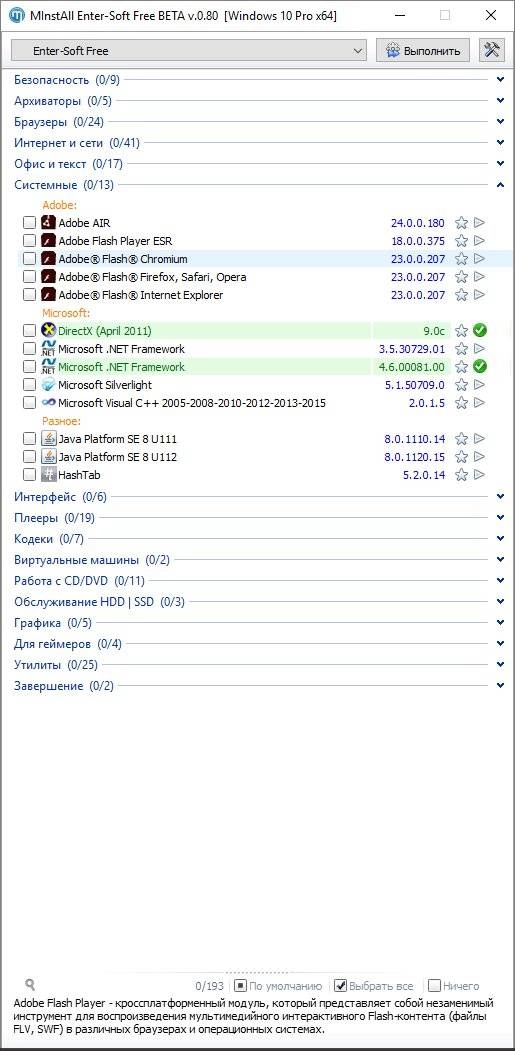Click the Adobe Flash Player description text

click(x=253, y=1016)
